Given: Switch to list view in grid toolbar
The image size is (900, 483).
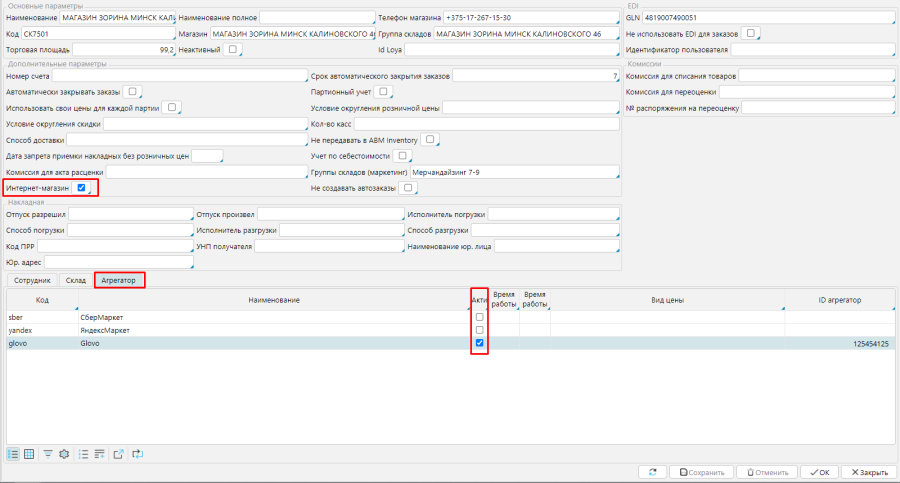Looking at the screenshot, I should (x=13, y=454).
